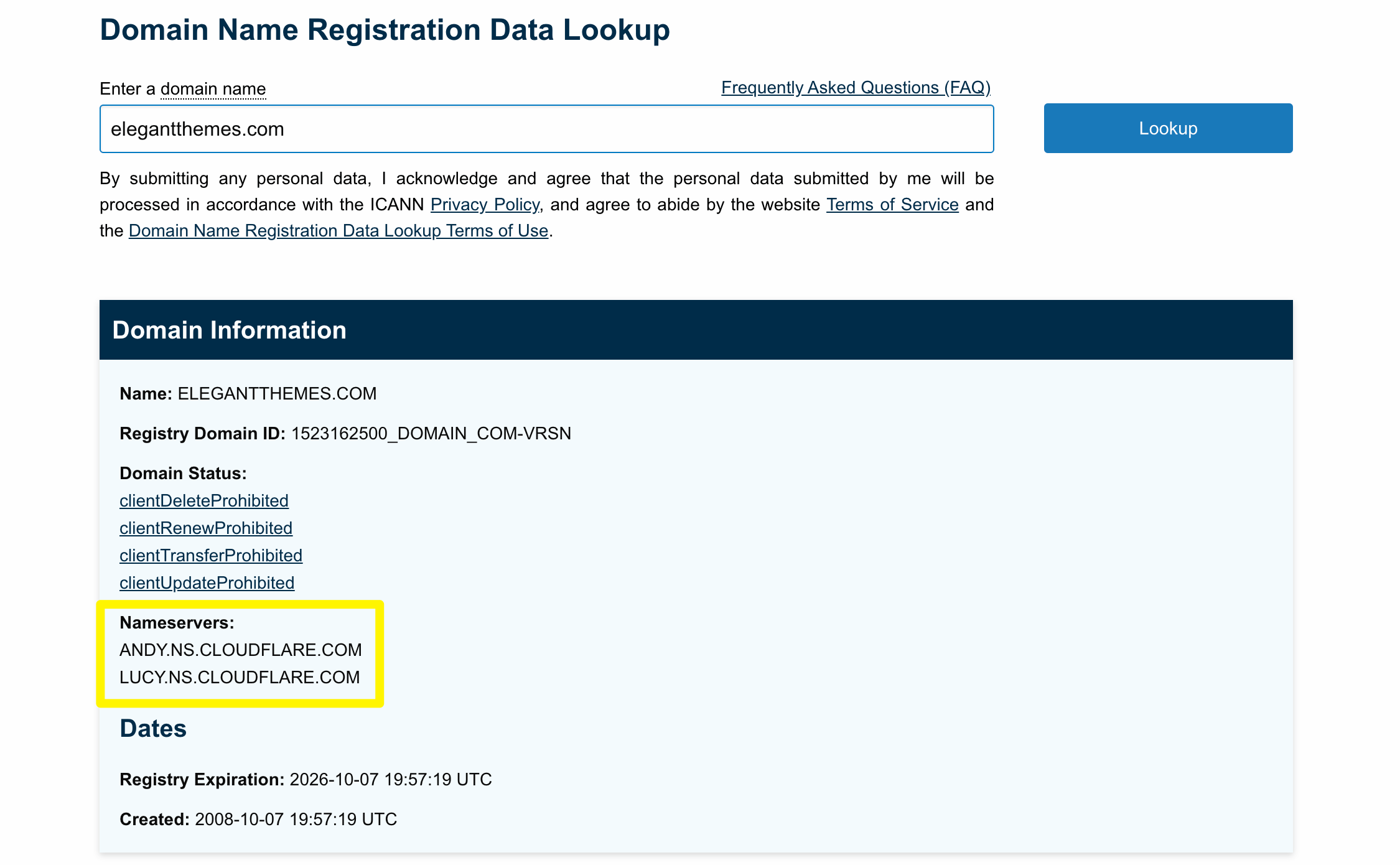Select the clientRenewProhibited status link

click(206, 528)
